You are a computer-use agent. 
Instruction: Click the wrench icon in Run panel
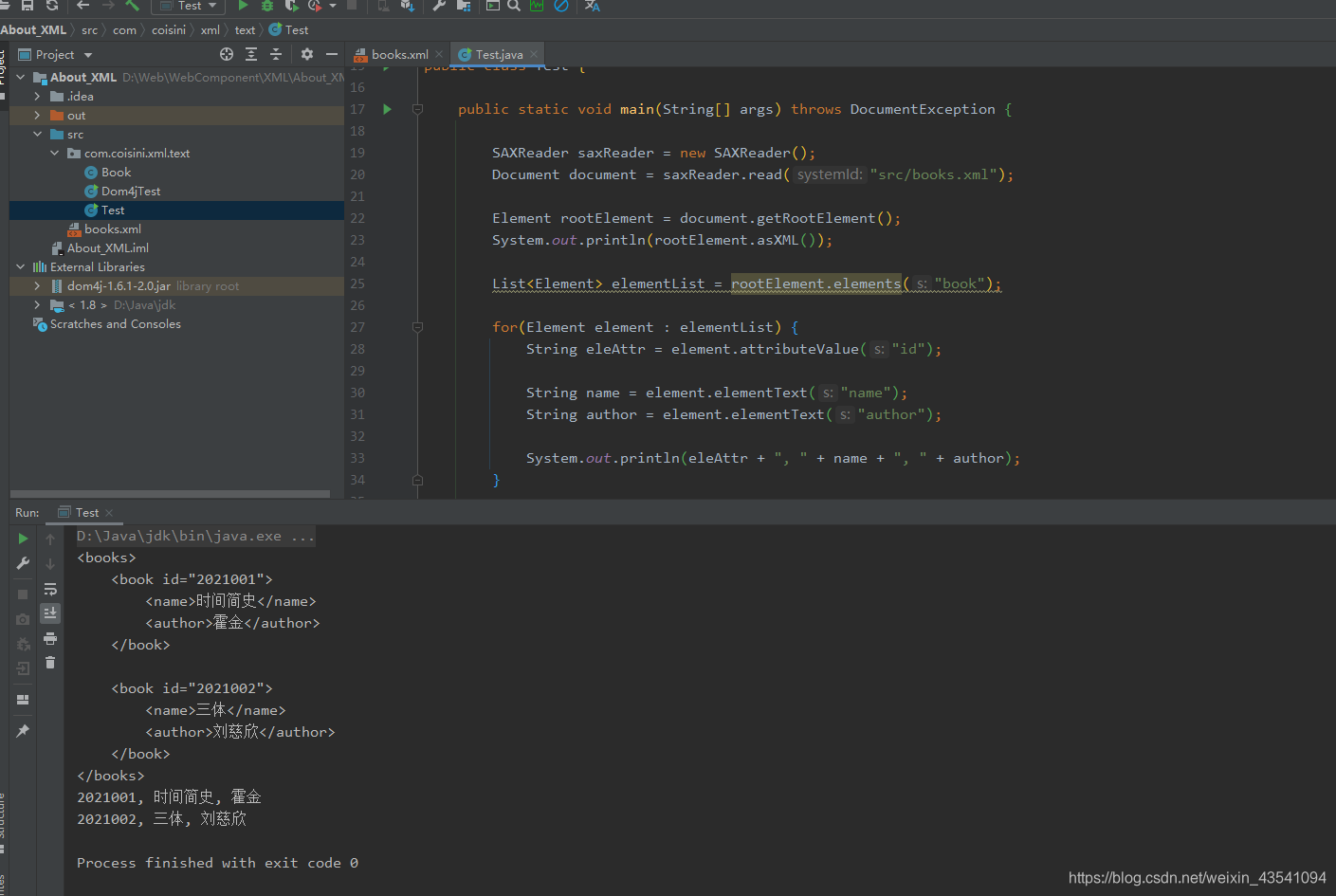[23, 563]
